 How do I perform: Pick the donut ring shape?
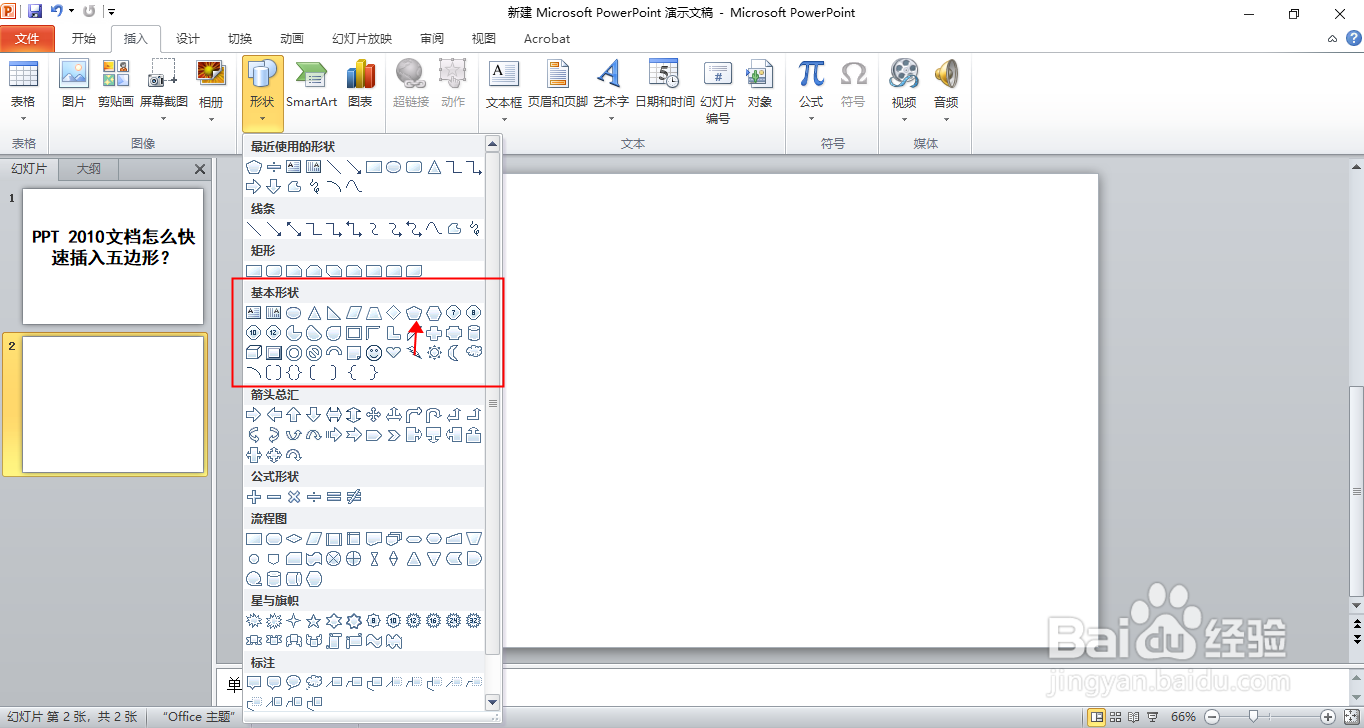click(x=294, y=353)
